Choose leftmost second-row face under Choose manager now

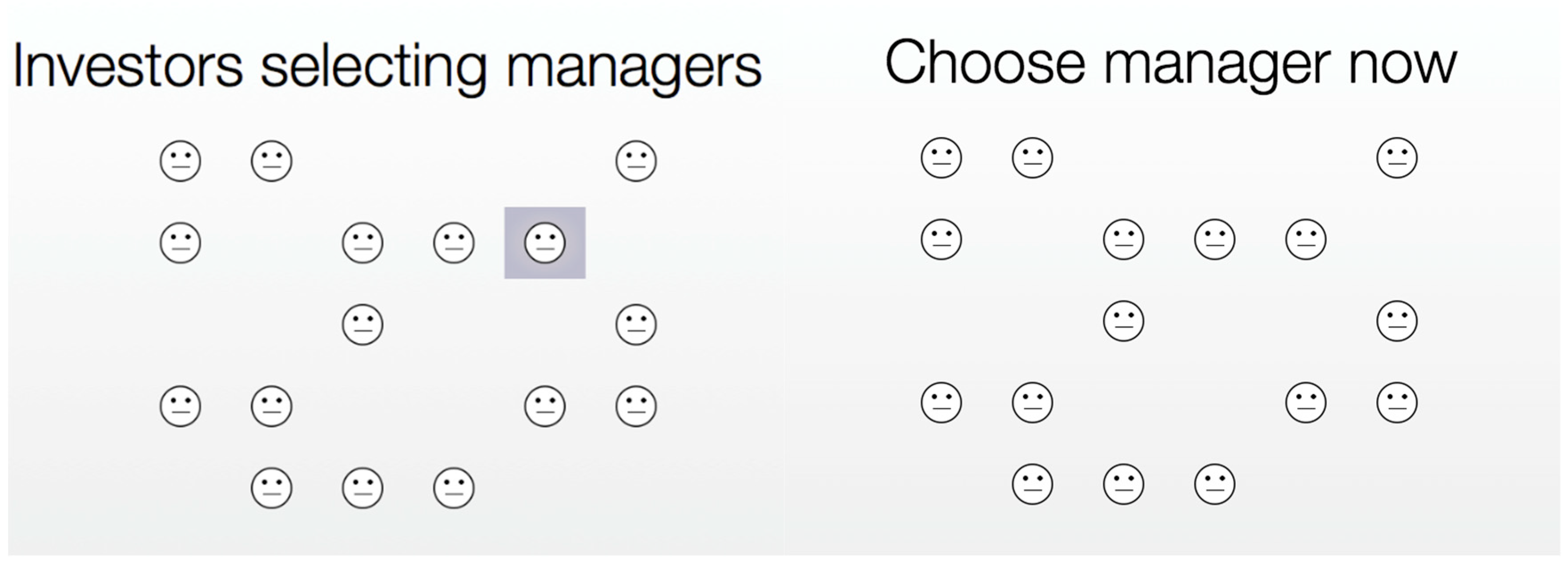[941, 239]
